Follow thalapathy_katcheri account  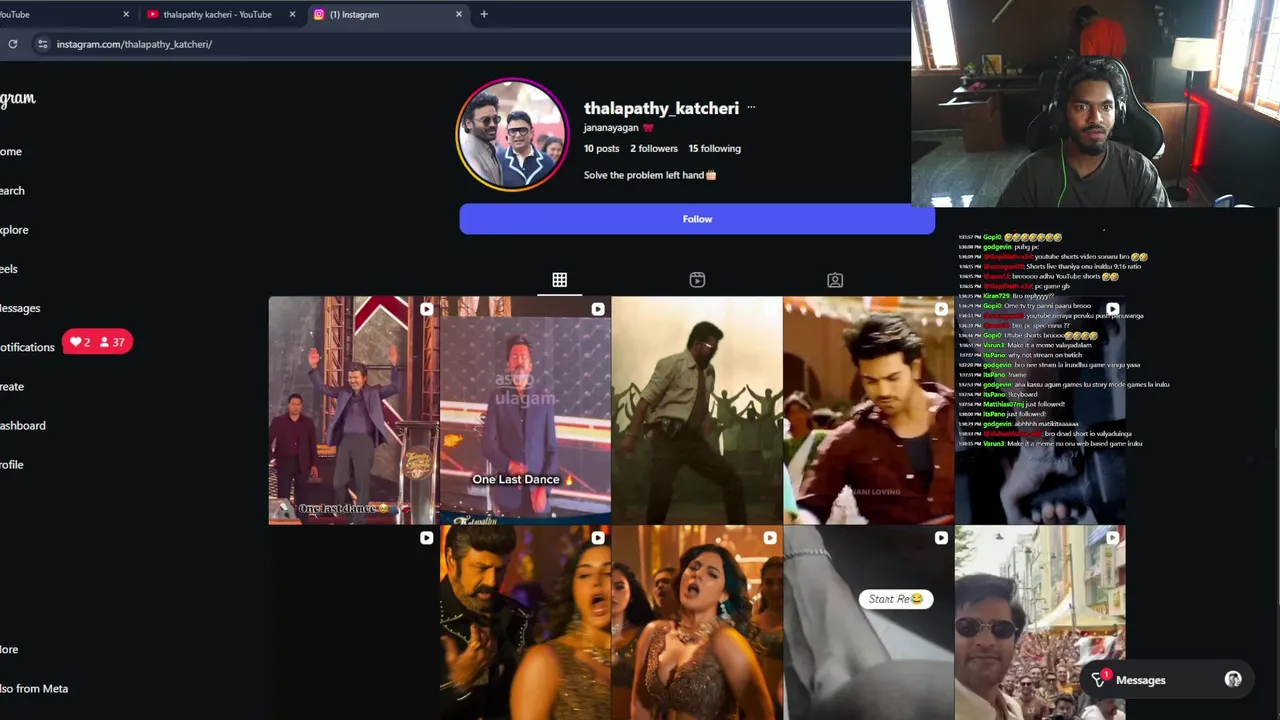tap(697, 219)
